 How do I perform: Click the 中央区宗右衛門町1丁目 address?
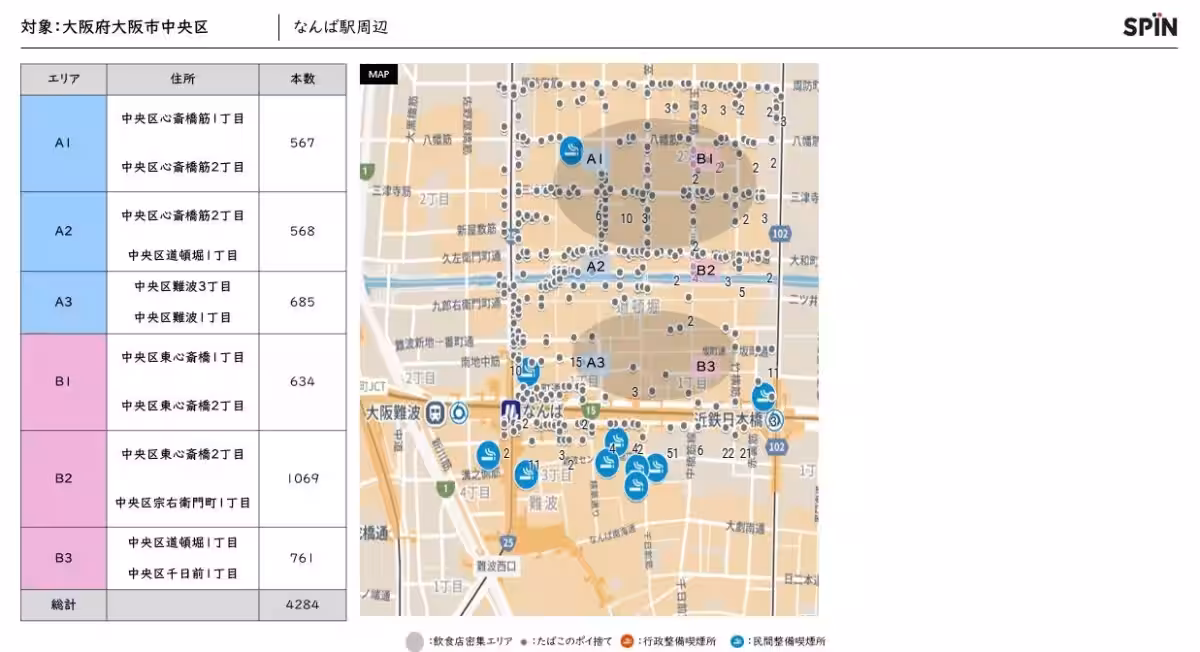[183, 503]
